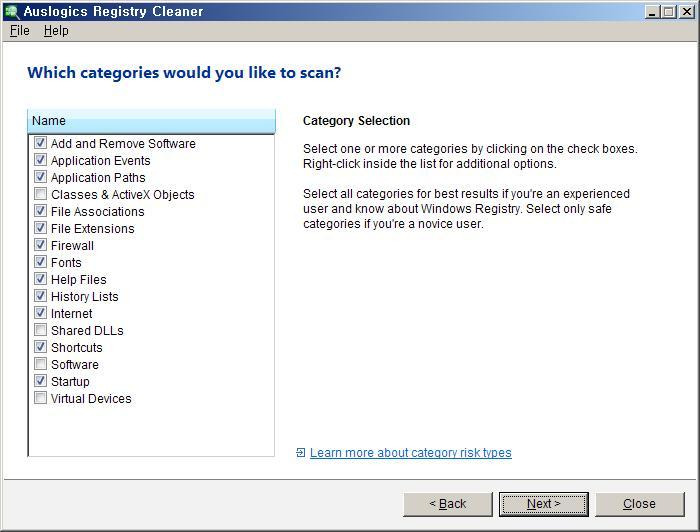
Task: Disable the Firewall category checkbox
Action: [40, 245]
